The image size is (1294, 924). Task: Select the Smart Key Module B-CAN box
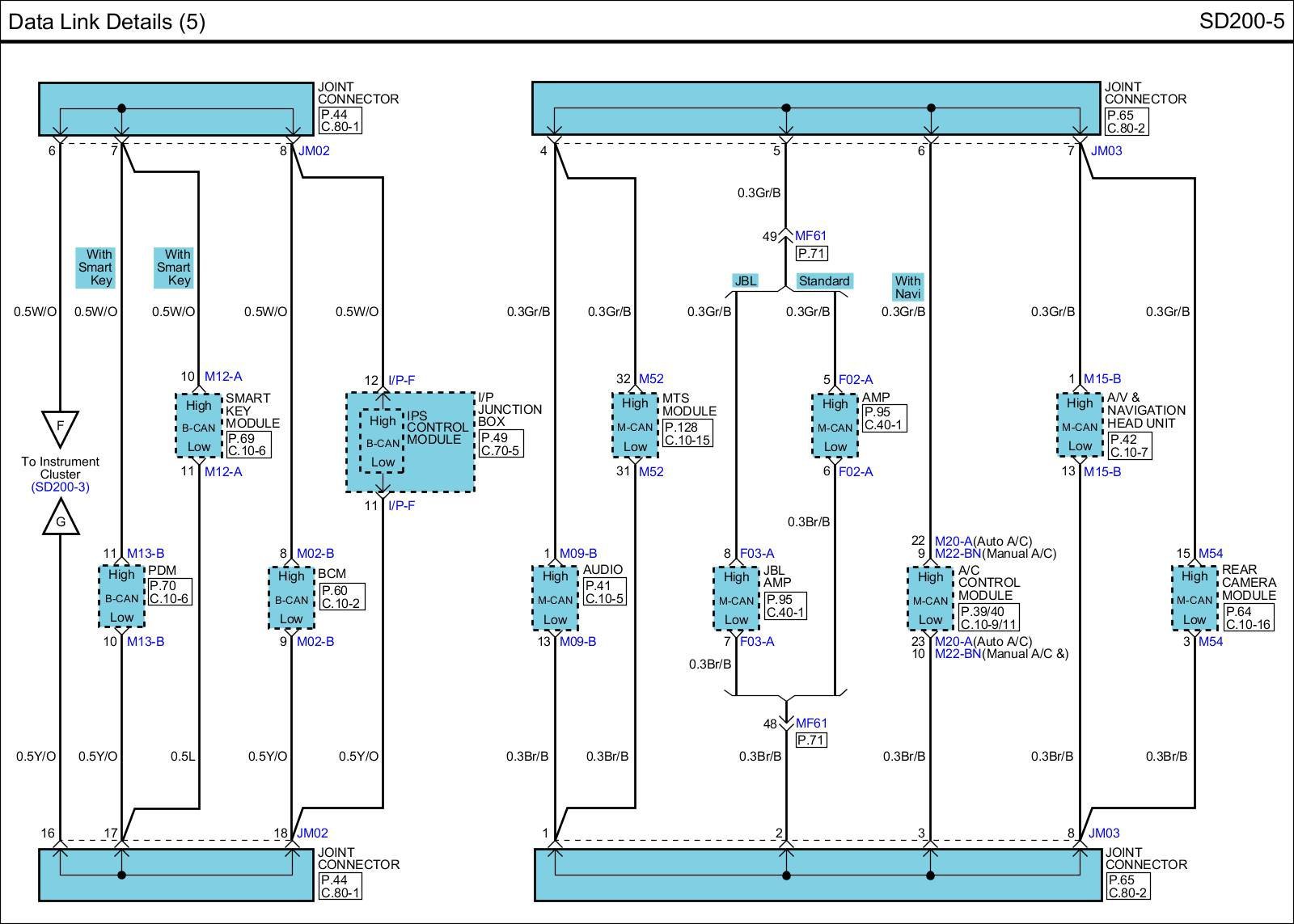coord(198,425)
